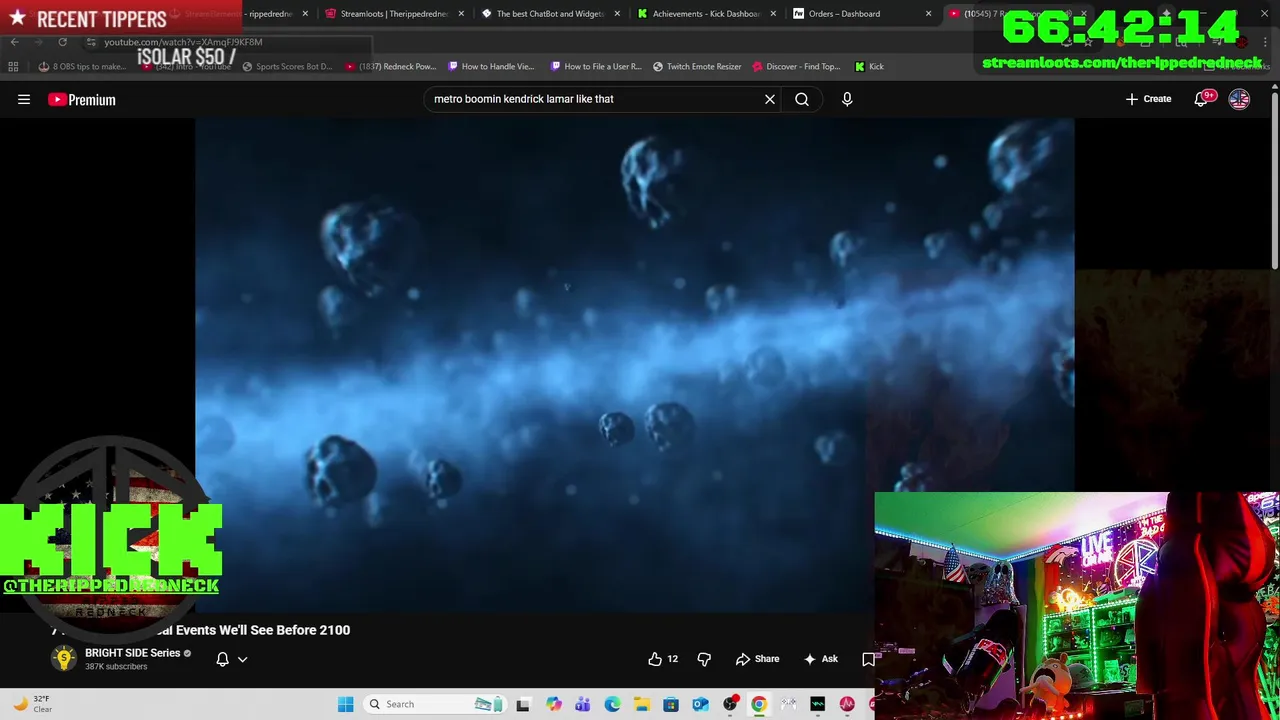Clear the search text with the X
Screen dimensions: 1280x720
pos(770,99)
